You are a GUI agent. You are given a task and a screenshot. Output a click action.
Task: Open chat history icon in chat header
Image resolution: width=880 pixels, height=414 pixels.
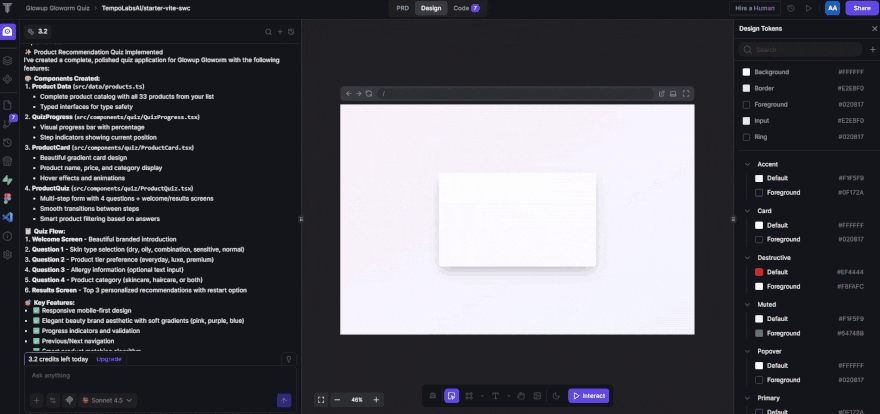point(291,32)
